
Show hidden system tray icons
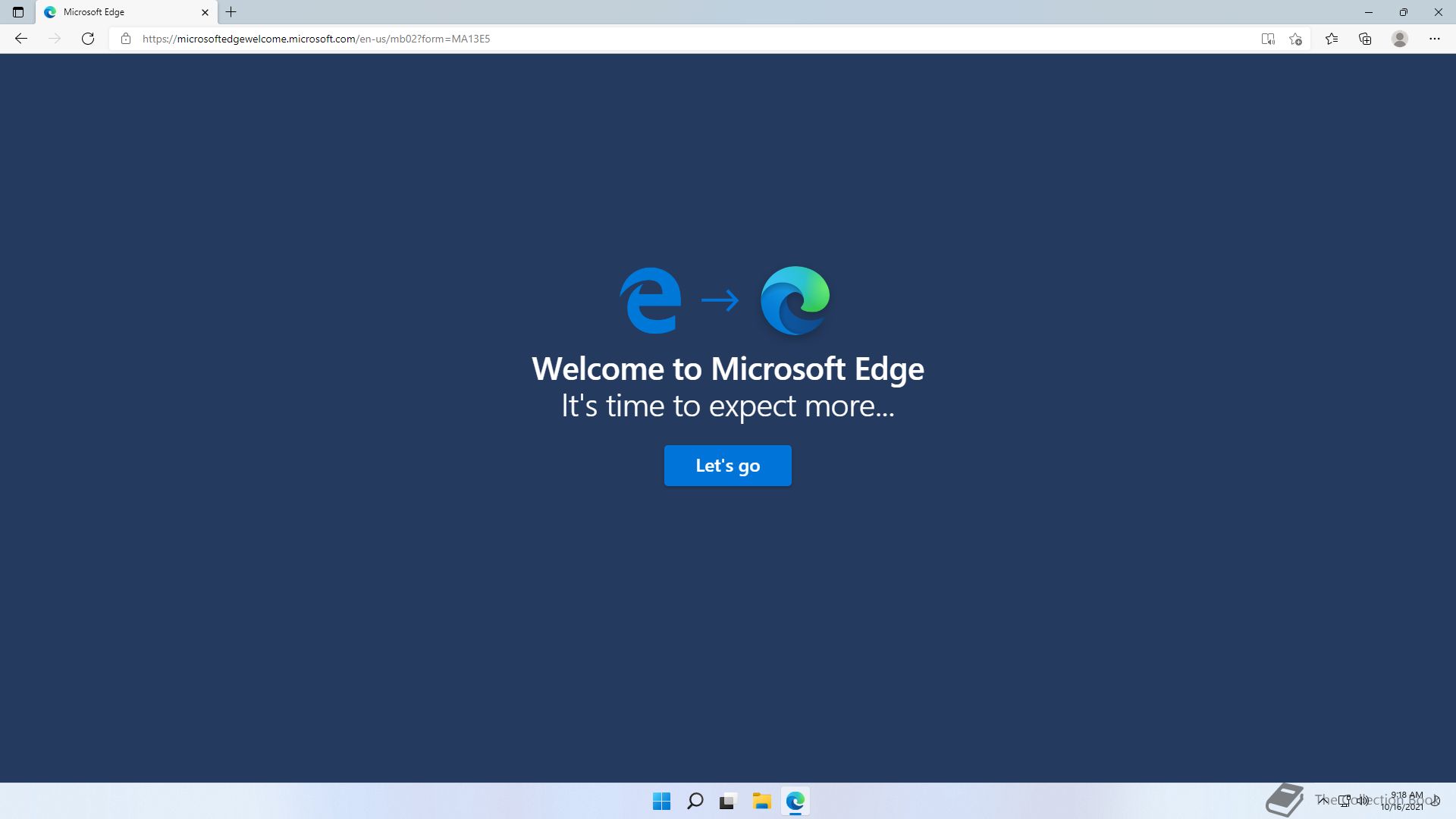tap(1323, 800)
